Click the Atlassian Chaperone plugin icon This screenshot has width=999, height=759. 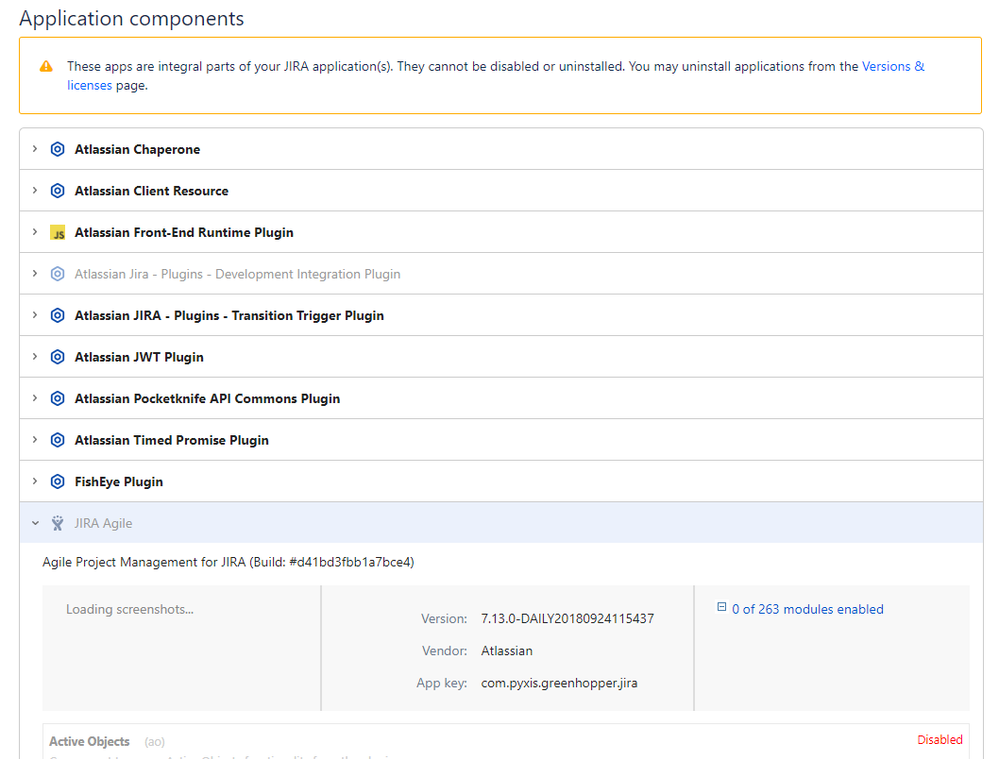click(57, 150)
